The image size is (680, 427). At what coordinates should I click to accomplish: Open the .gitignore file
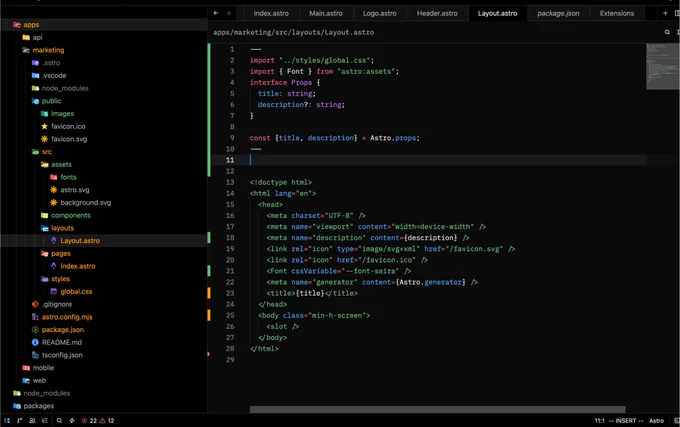52,304
